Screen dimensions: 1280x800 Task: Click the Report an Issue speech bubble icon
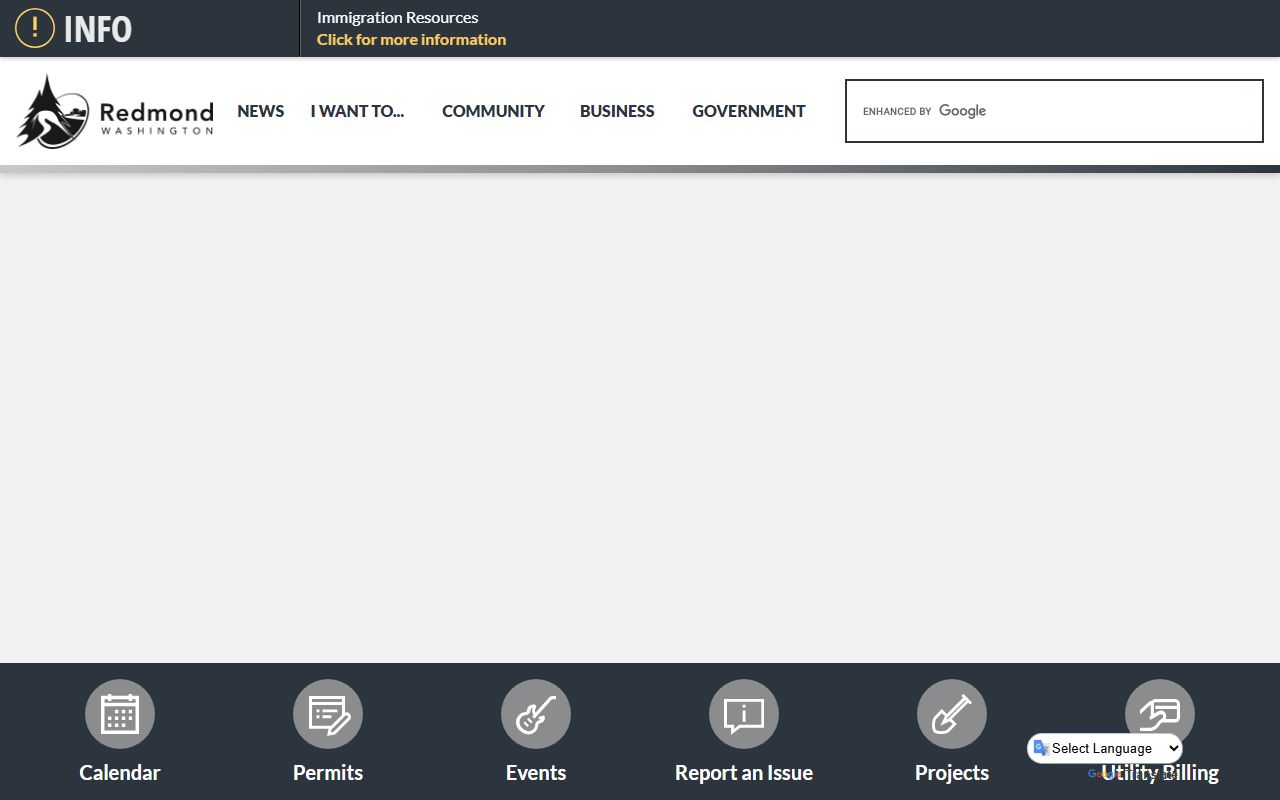744,714
